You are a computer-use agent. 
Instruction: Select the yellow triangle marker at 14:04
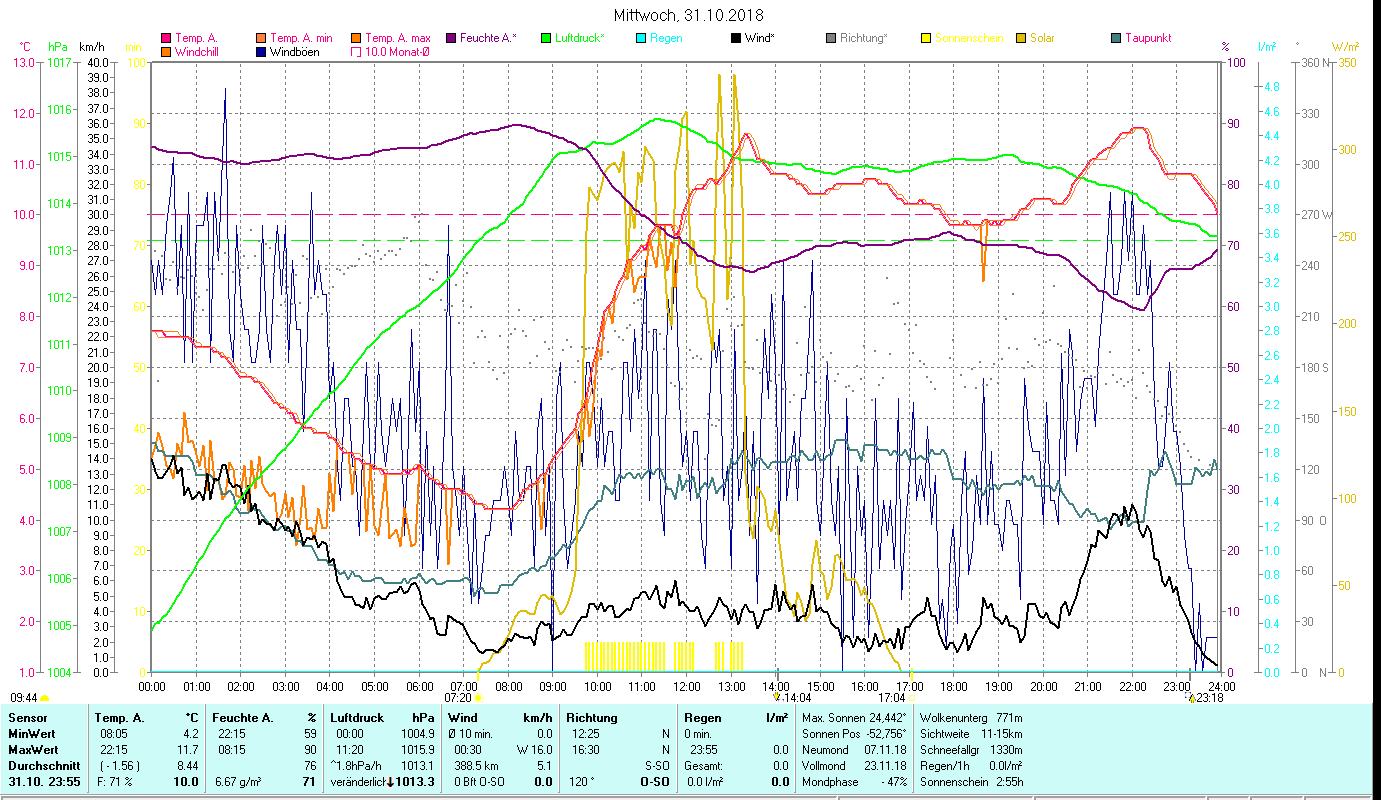click(777, 697)
